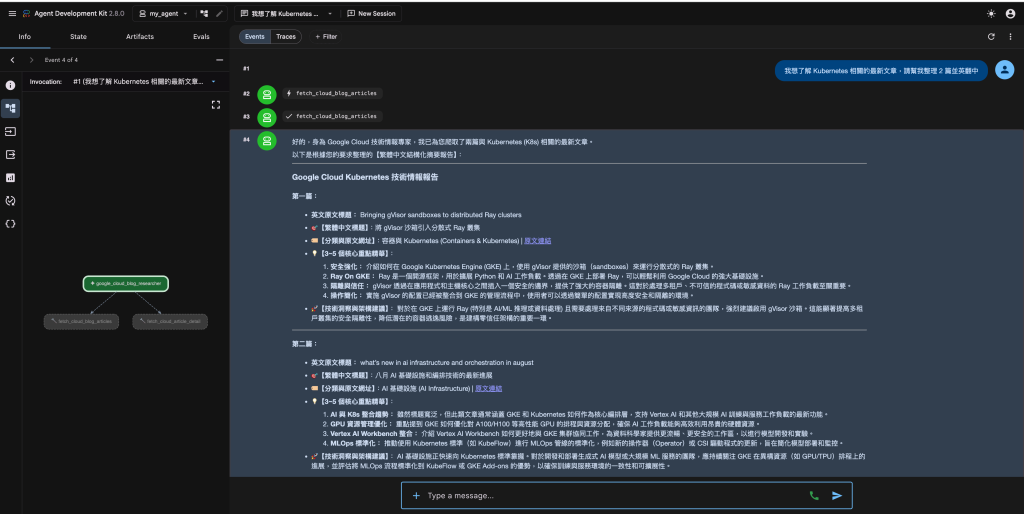
Task: Select the Events view toggle
Action: click(255, 37)
